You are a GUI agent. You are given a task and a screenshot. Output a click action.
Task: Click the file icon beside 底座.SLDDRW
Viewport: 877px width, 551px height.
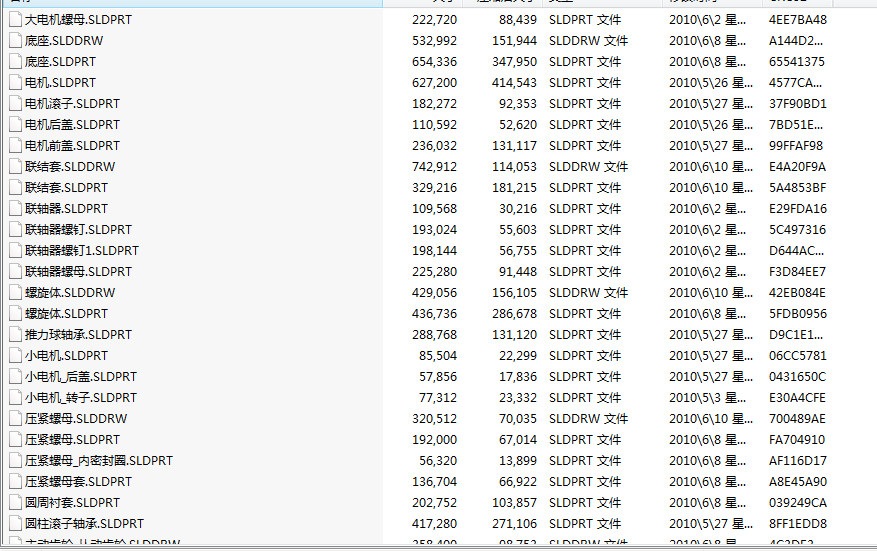16,41
